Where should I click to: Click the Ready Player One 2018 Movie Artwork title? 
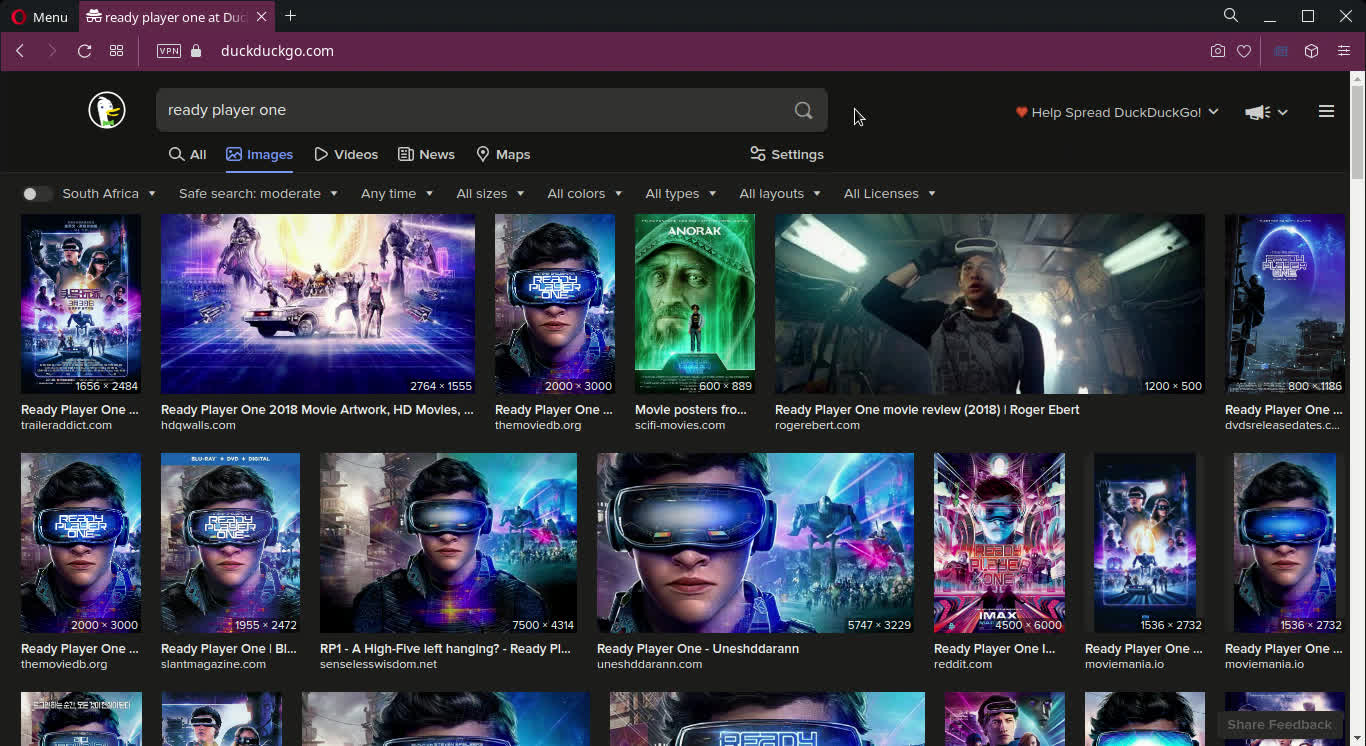pyautogui.click(x=317, y=410)
